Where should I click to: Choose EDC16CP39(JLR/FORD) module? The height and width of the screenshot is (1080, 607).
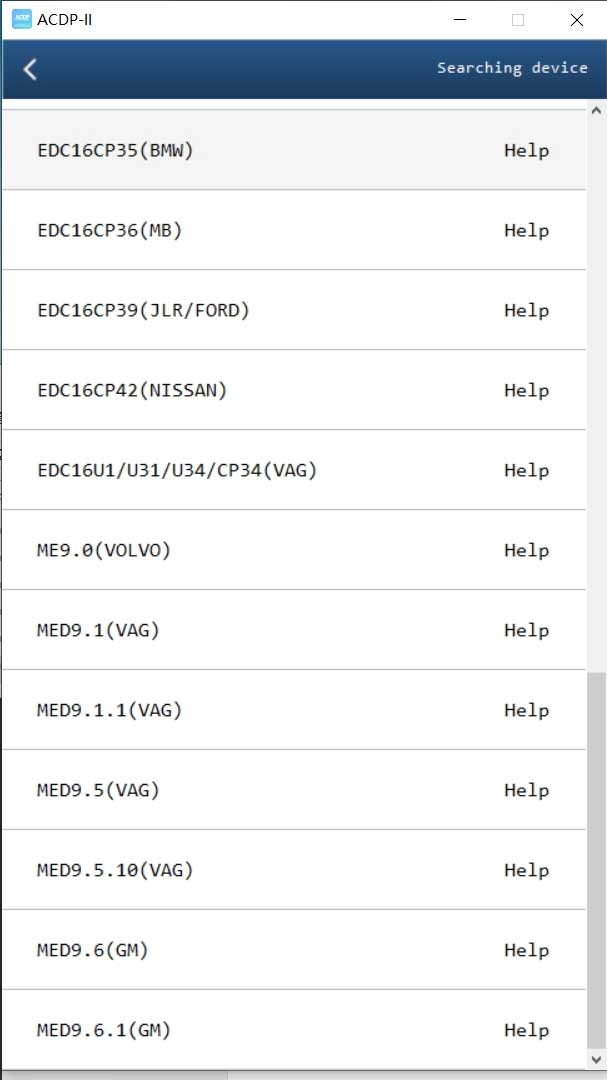[143, 311]
